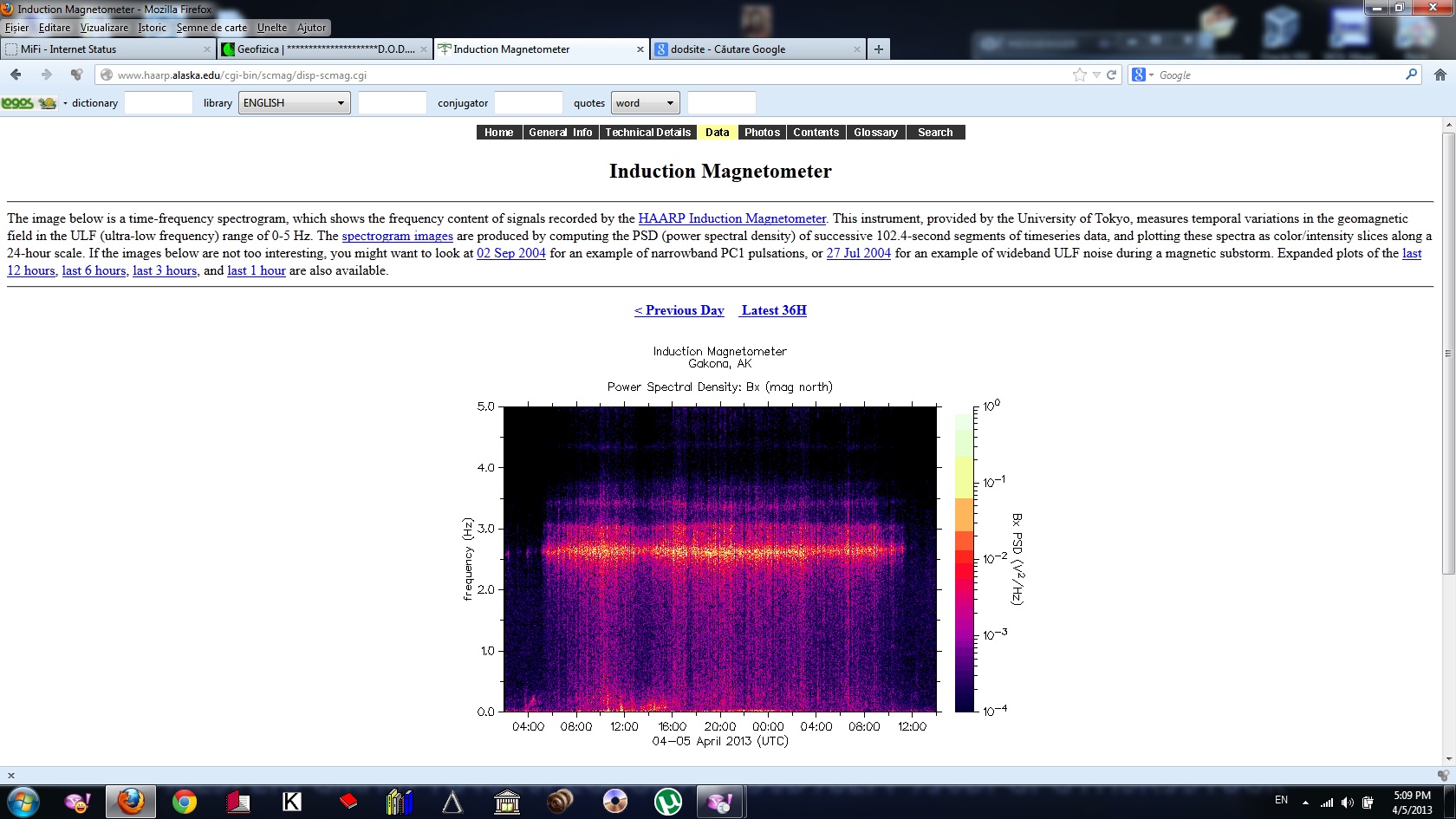1456x819 pixels.
Task: Click the dictionary input field
Action: point(158,102)
